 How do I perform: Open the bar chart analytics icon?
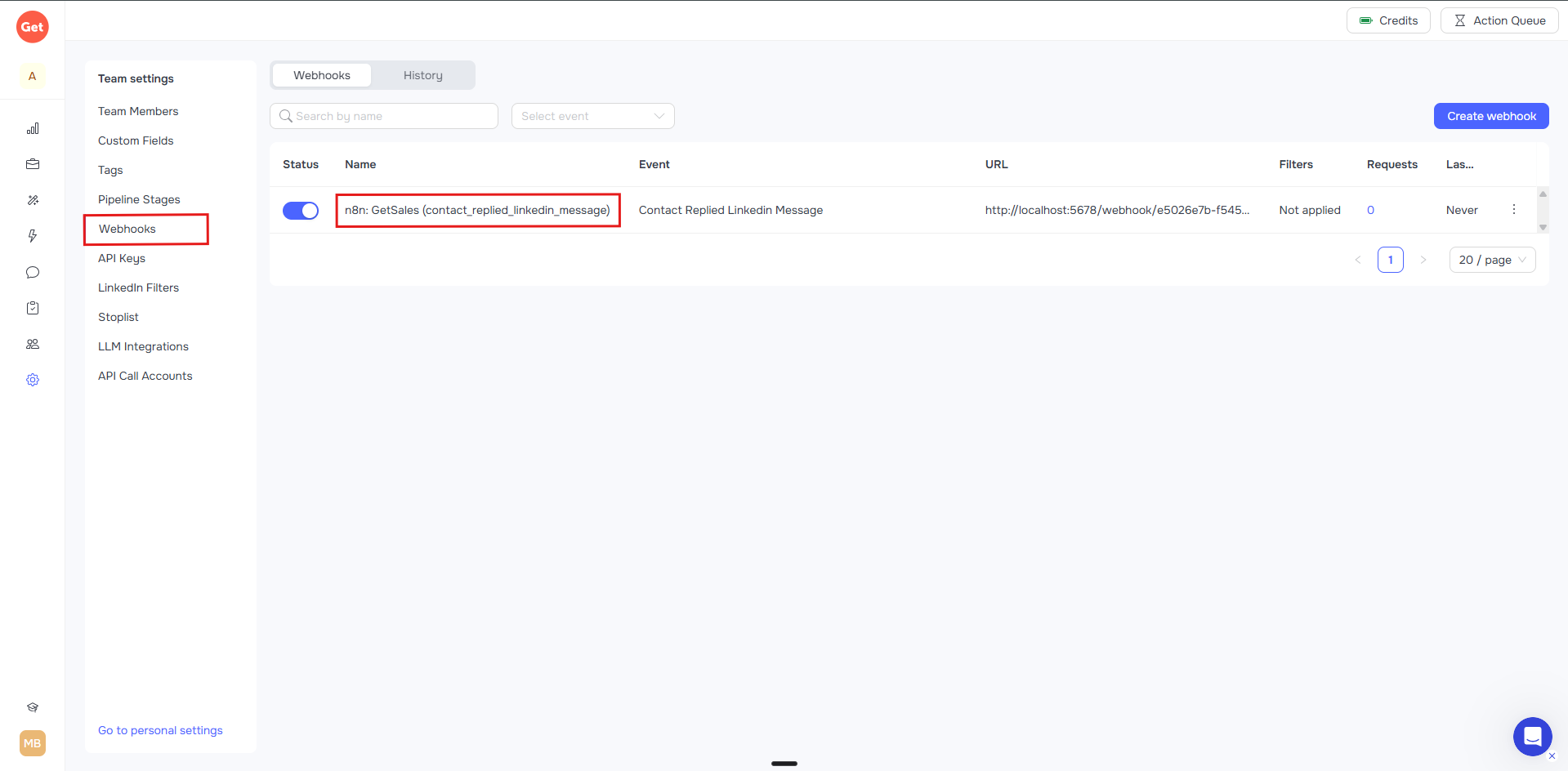pos(33,128)
